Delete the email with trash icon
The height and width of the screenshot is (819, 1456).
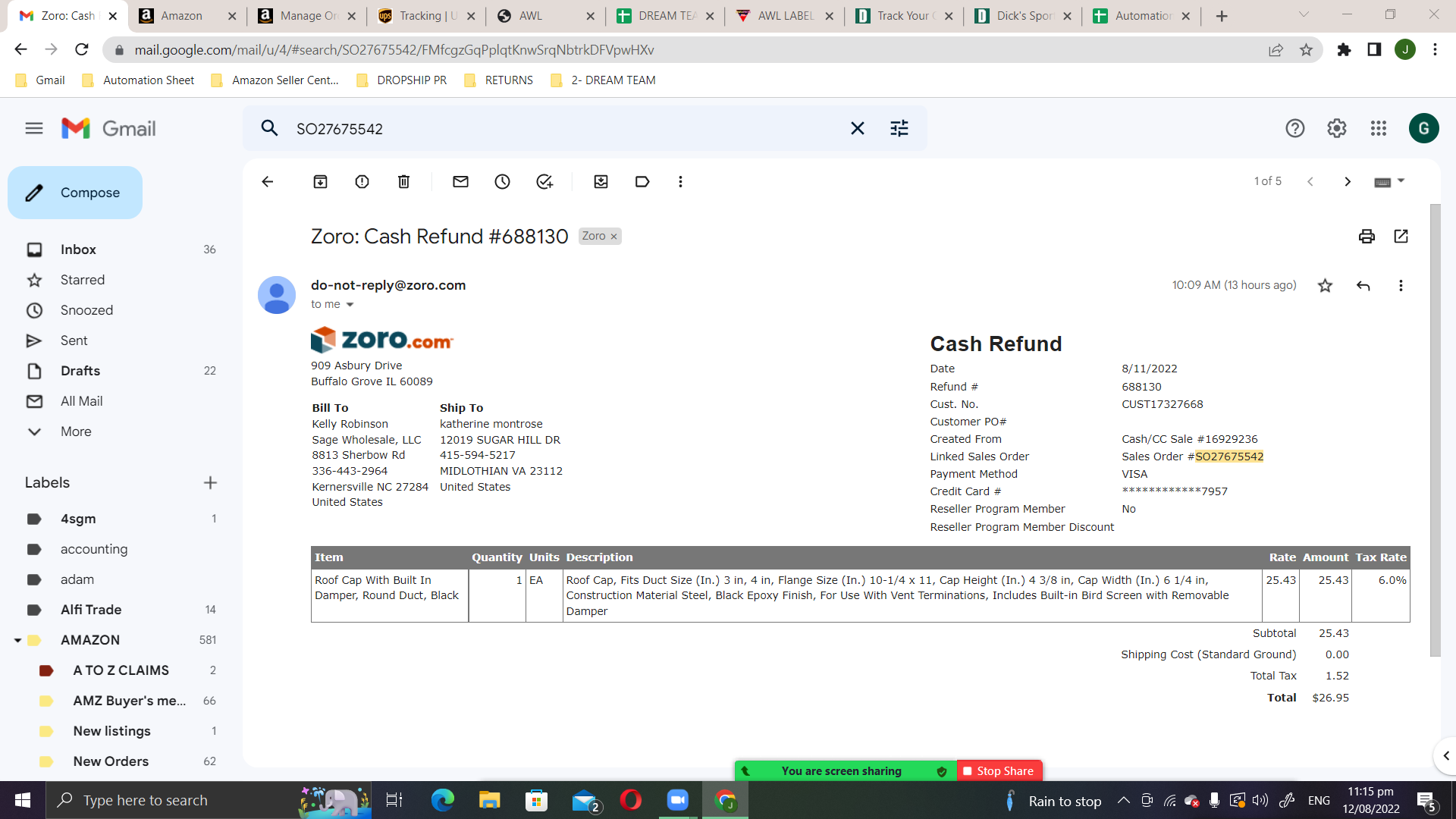click(404, 182)
